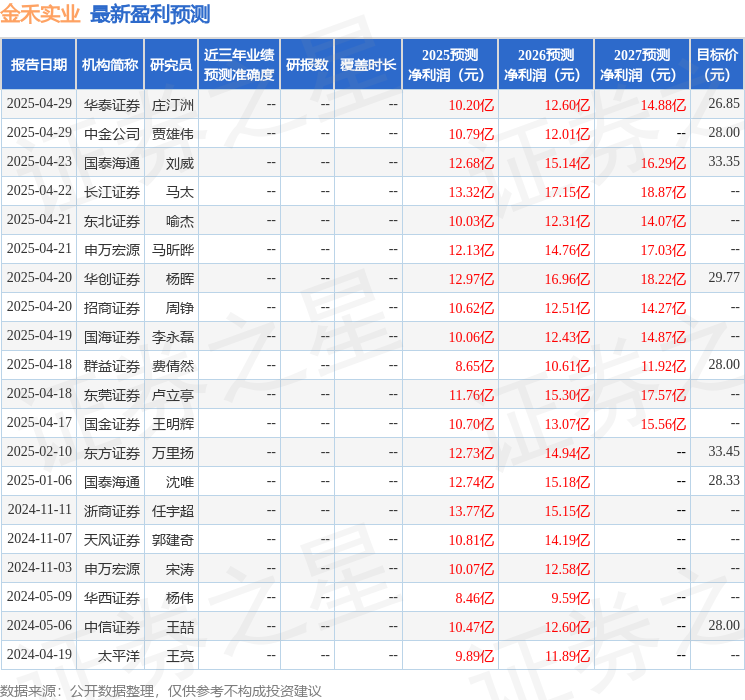745x700 pixels.
Task: Select 华西证券 institution cell
Action: point(112,598)
